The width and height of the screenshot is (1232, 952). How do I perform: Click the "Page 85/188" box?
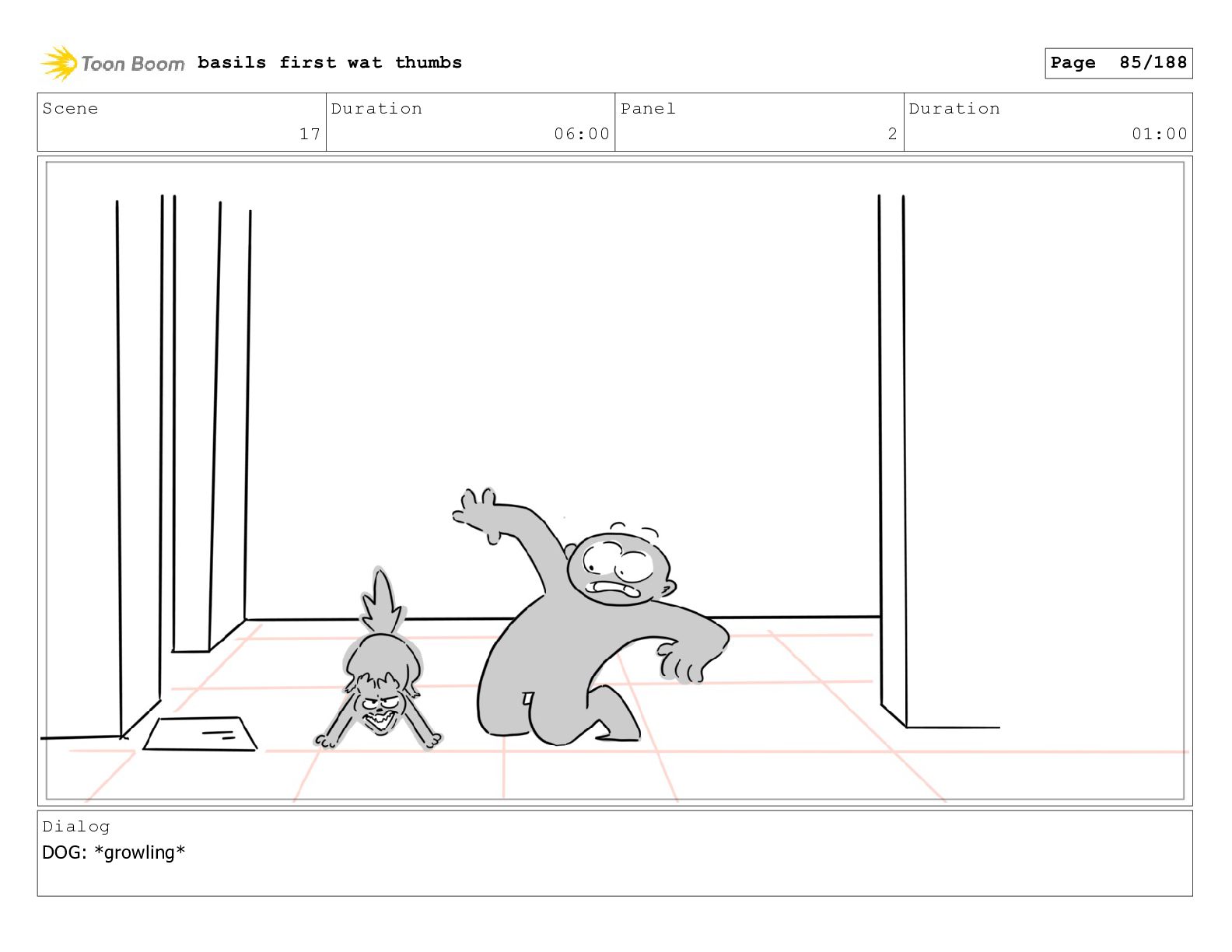[1118, 63]
